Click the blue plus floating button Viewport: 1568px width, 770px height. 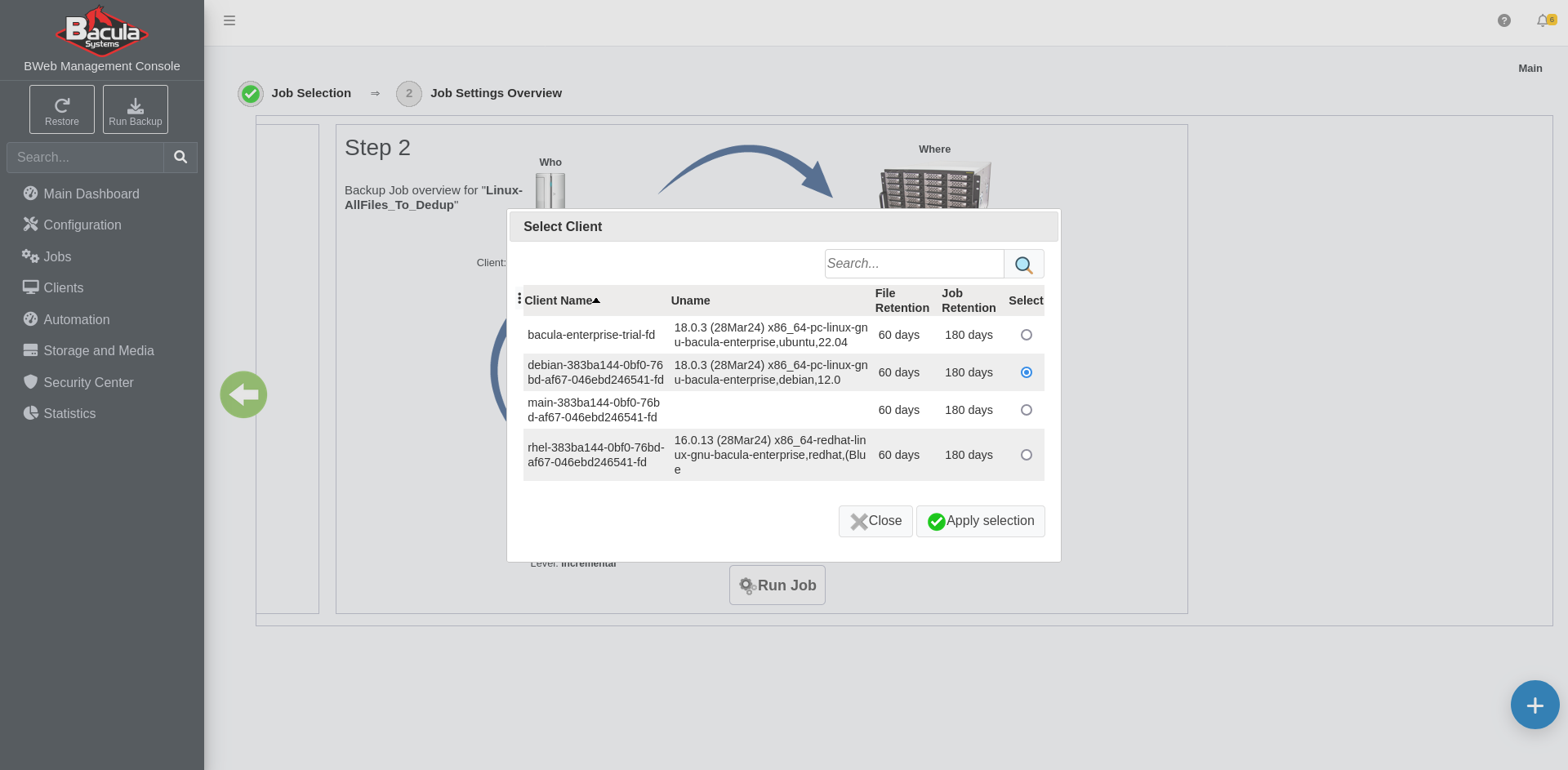coord(1535,705)
